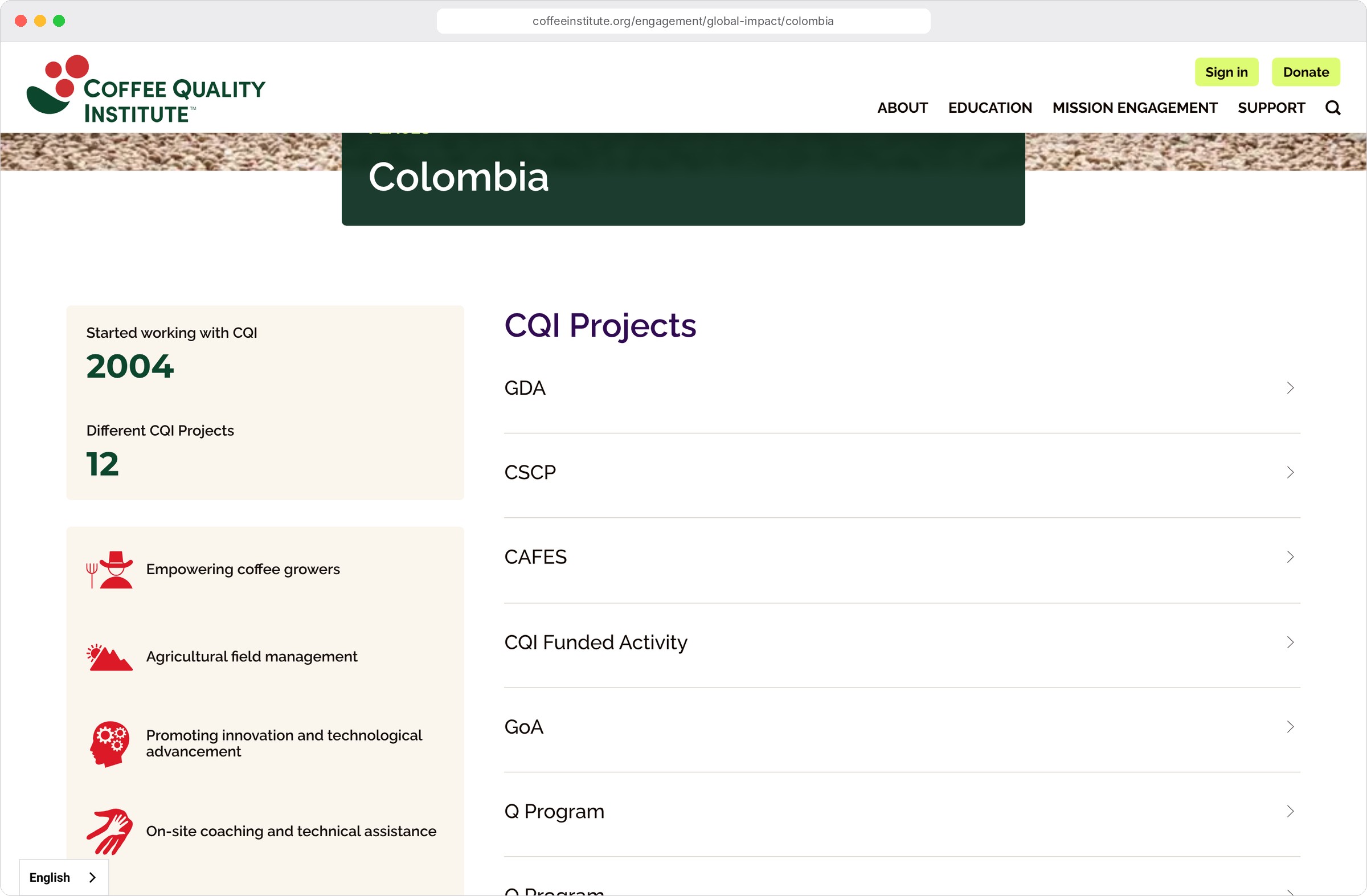This screenshot has width=1367, height=896.
Task: Click the Started working with CQI label
Action: (171, 333)
